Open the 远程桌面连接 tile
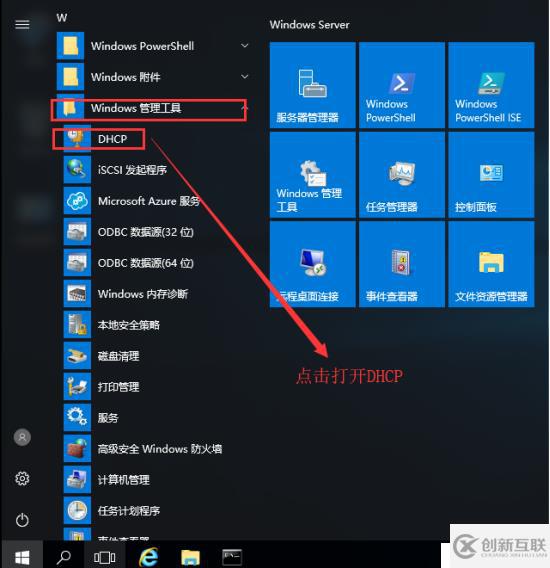This screenshot has width=550, height=568. [312, 264]
